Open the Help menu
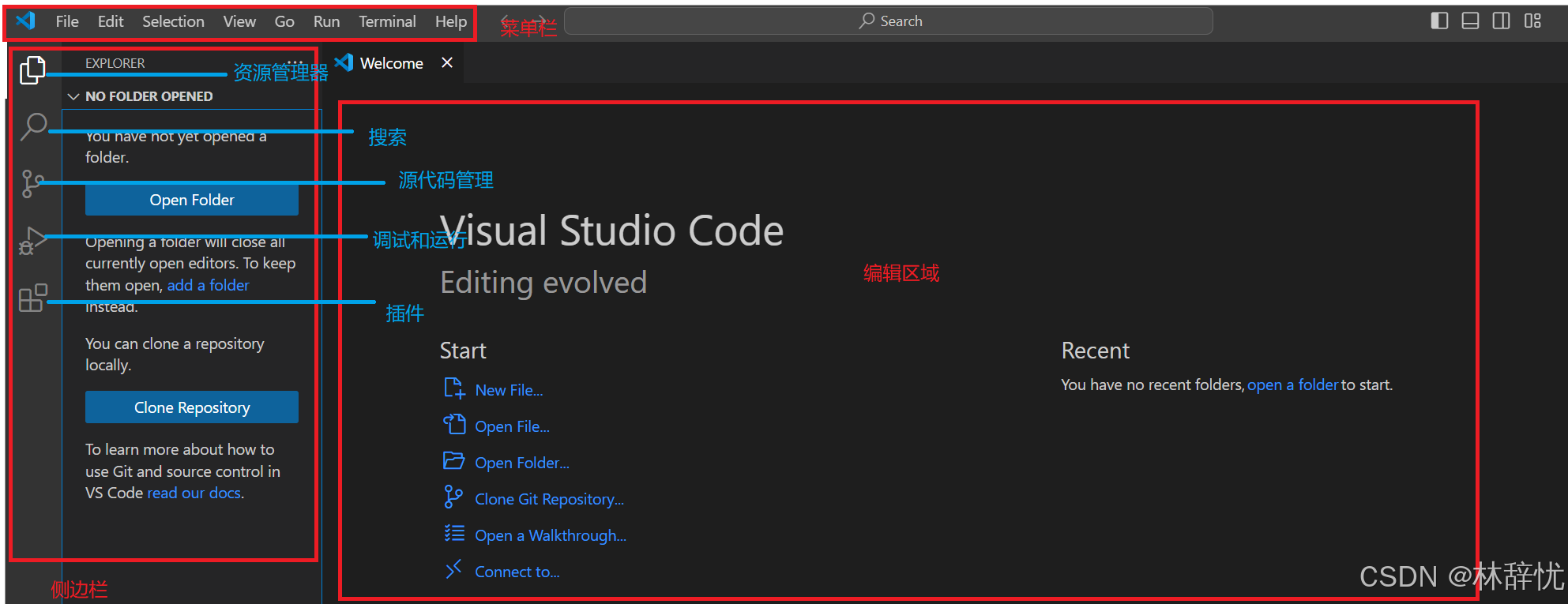Image resolution: width=1568 pixels, height=604 pixels. click(x=451, y=21)
